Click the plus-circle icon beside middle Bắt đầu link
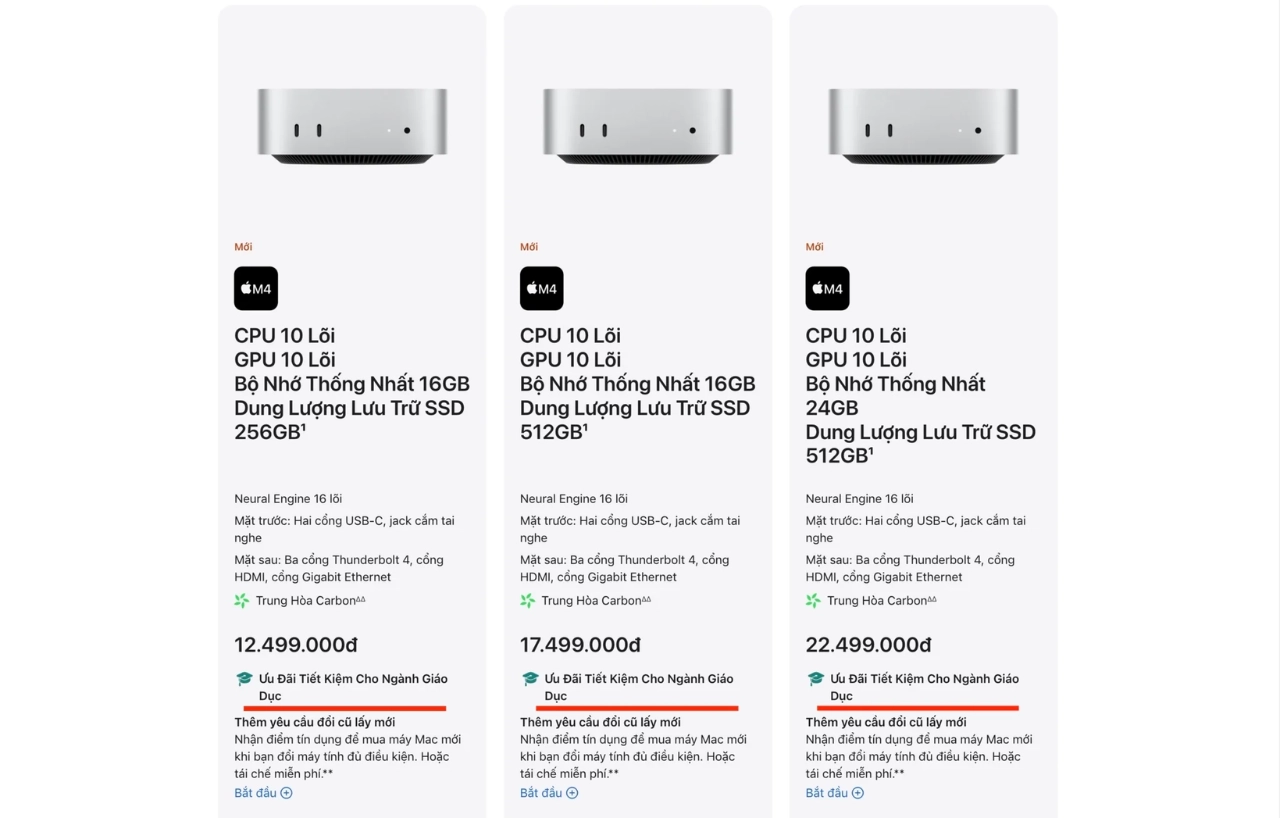This screenshot has width=1280, height=818. click(572, 792)
